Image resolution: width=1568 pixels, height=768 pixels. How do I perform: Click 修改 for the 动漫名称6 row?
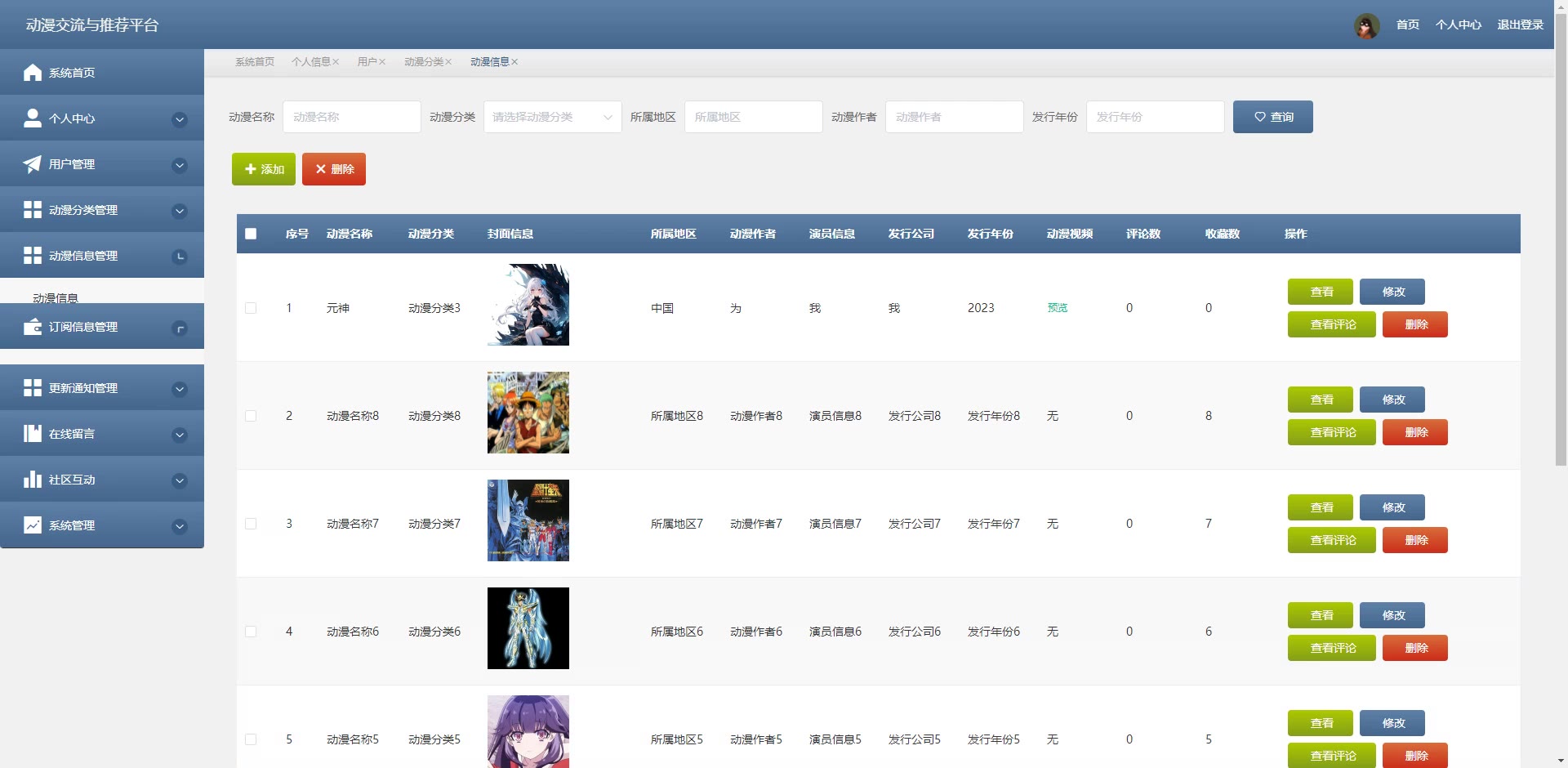1392,615
